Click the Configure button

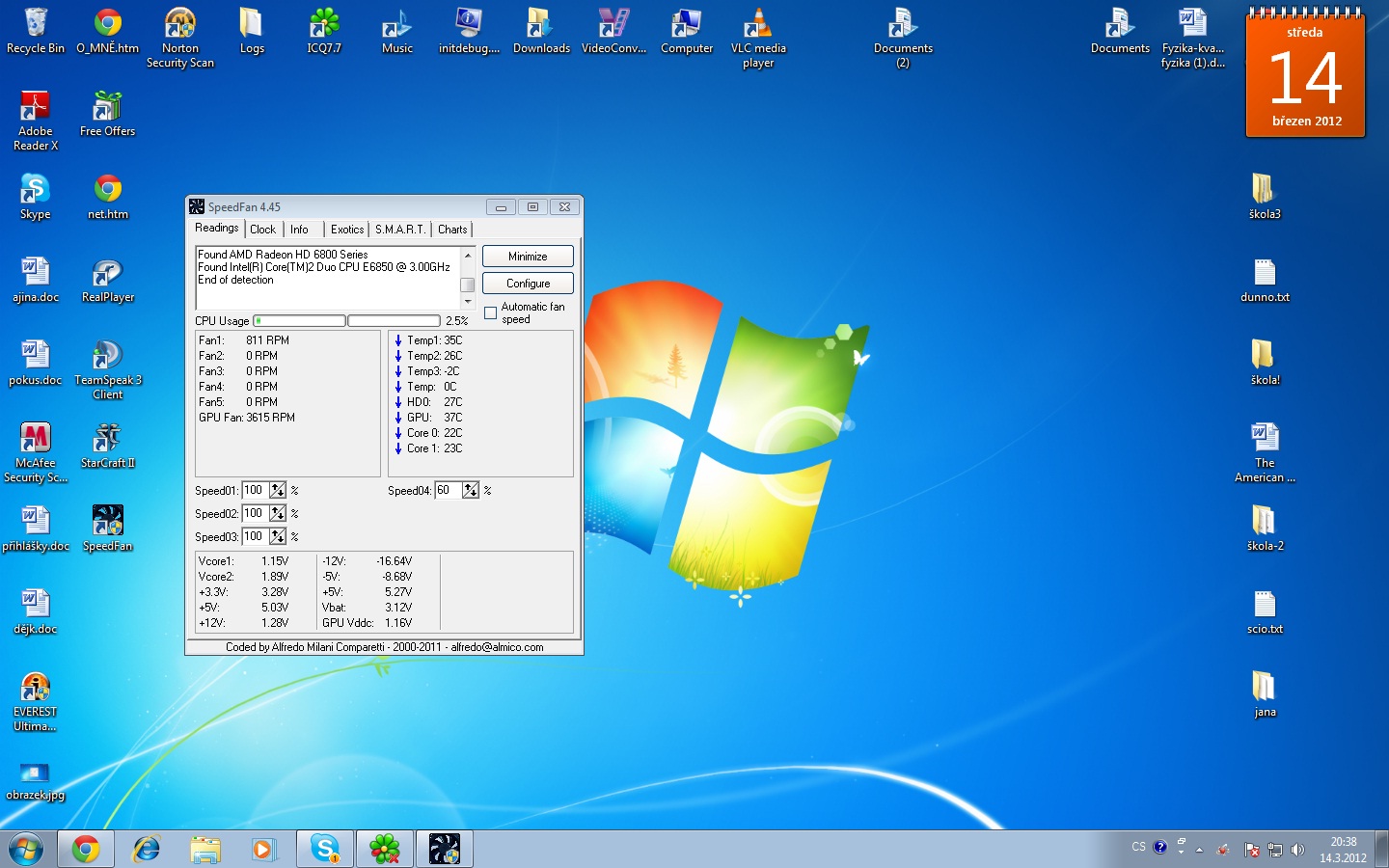pos(528,284)
